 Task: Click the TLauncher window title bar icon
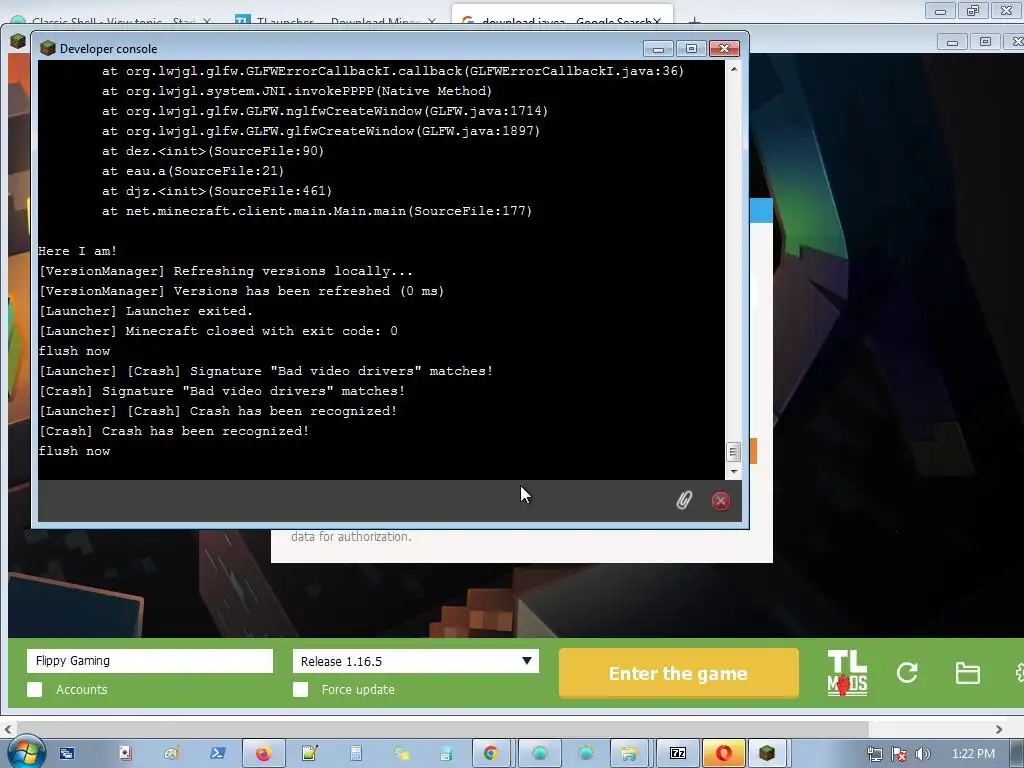point(18,41)
